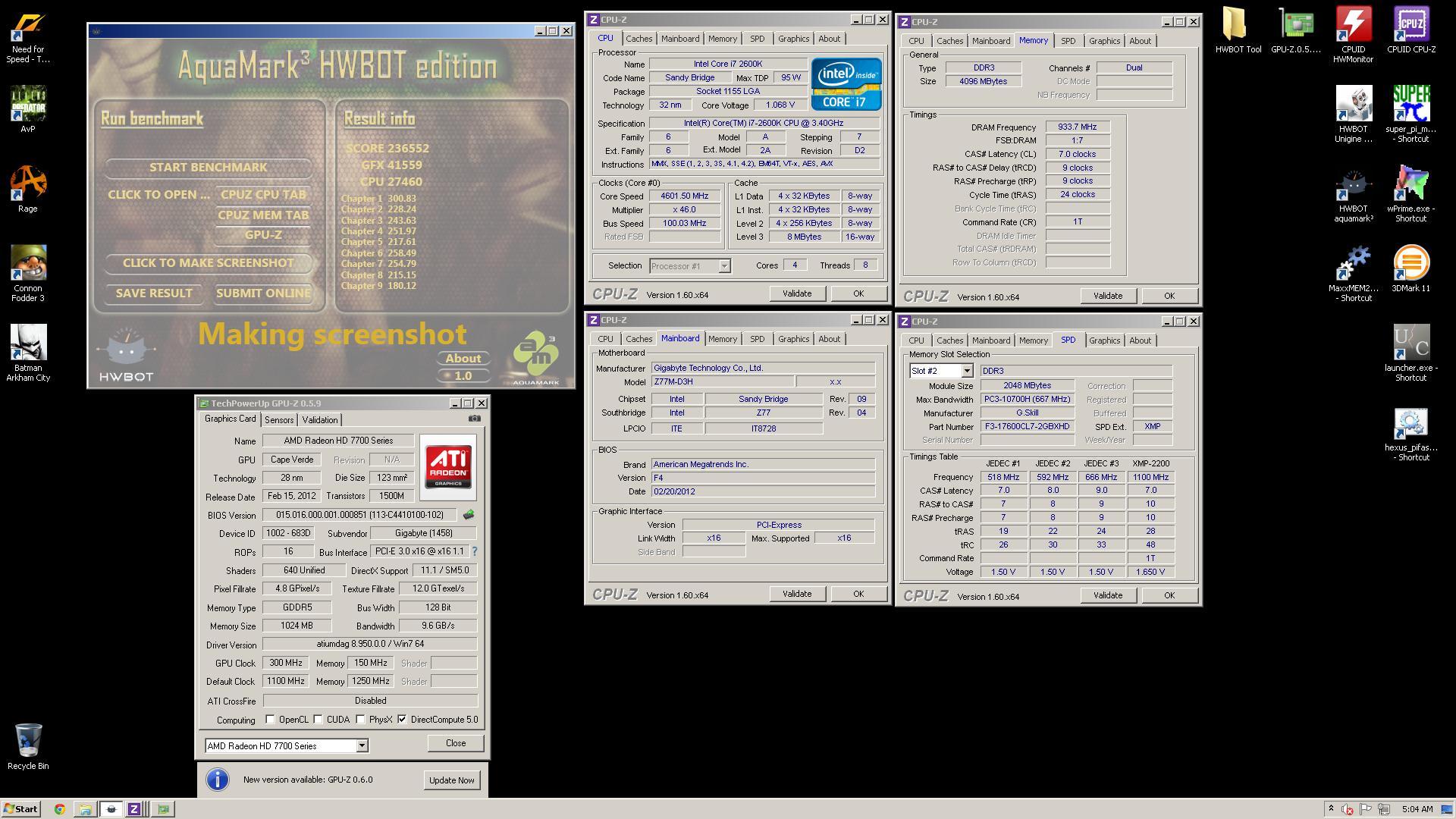Image resolution: width=1456 pixels, height=819 pixels.
Task: Click GPU-Z Driver Version field
Action: point(370,644)
